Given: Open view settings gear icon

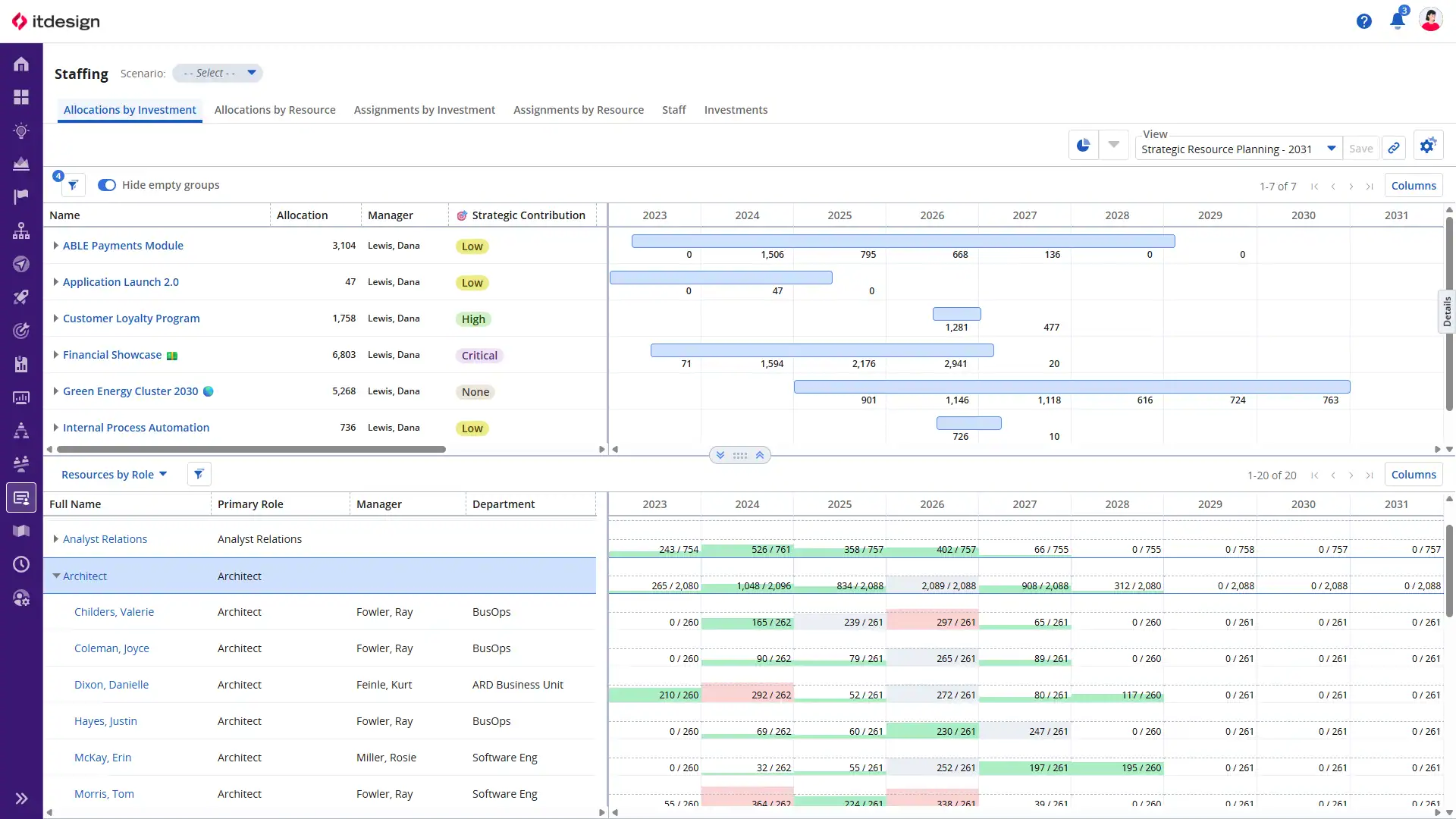Looking at the screenshot, I should pyautogui.click(x=1428, y=146).
